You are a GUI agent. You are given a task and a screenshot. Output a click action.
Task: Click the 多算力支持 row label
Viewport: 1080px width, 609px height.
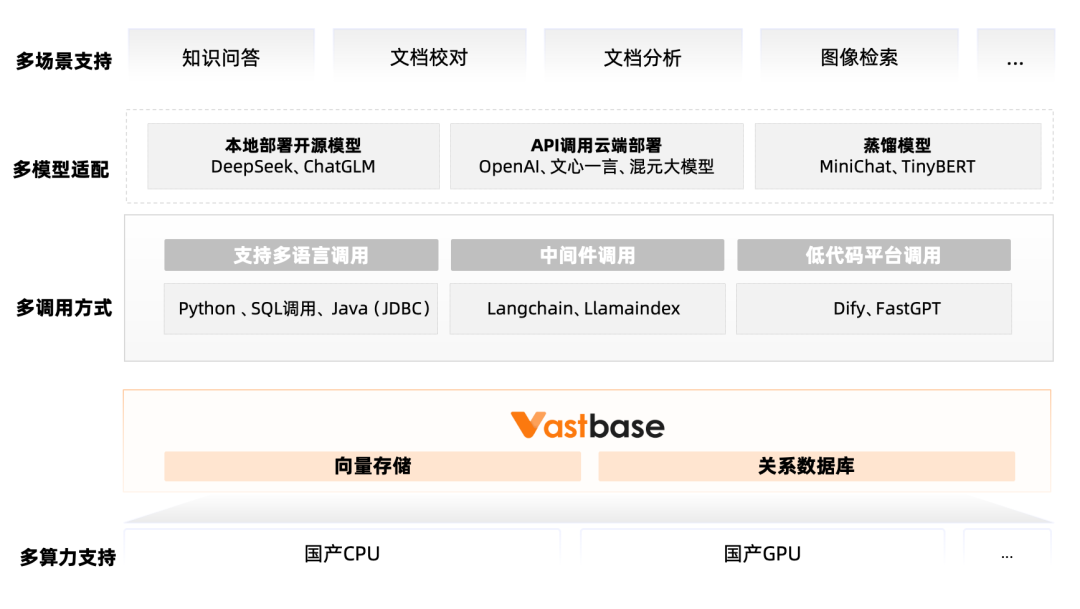click(68, 557)
